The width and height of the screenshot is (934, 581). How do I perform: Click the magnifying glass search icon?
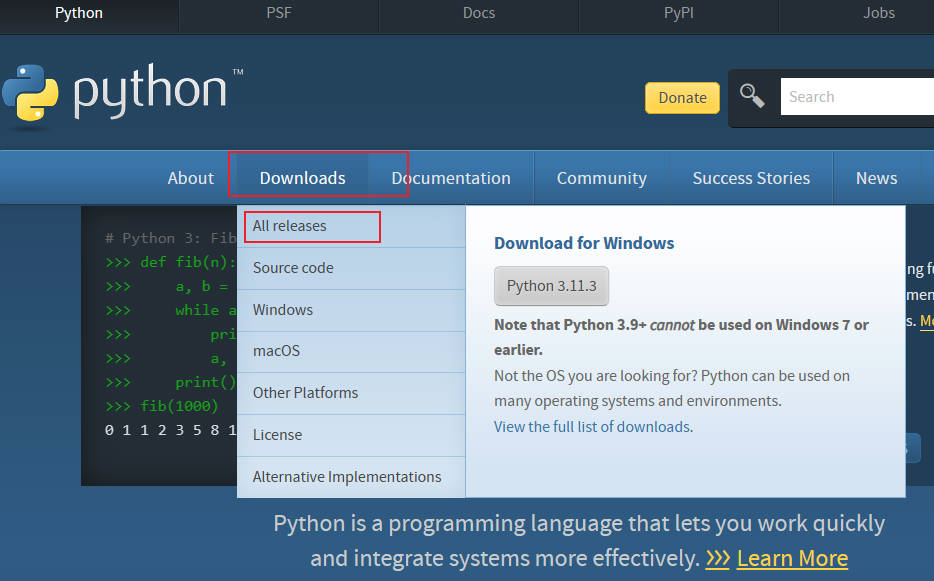point(752,95)
